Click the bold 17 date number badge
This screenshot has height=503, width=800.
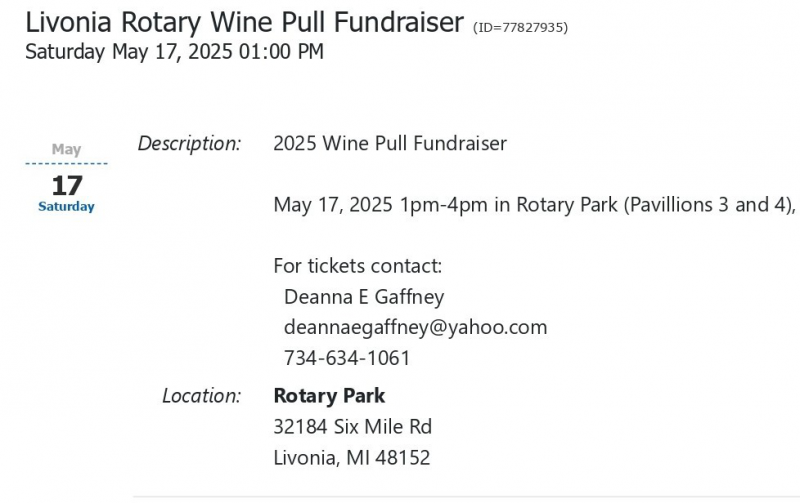(67, 186)
